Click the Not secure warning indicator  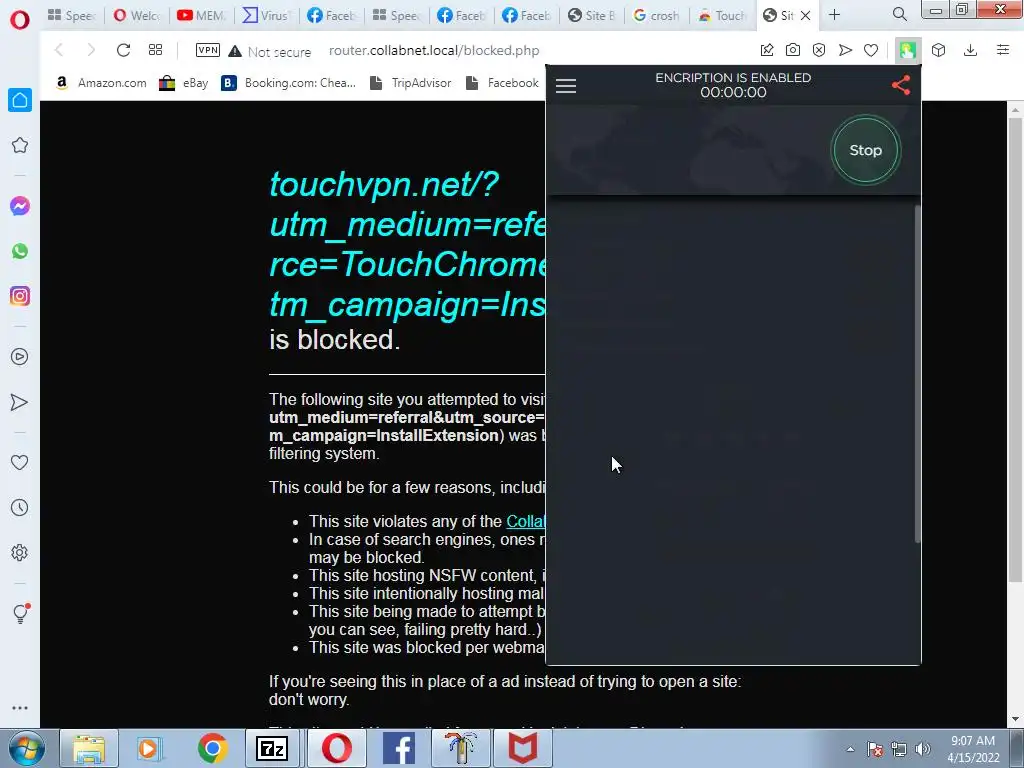point(270,52)
